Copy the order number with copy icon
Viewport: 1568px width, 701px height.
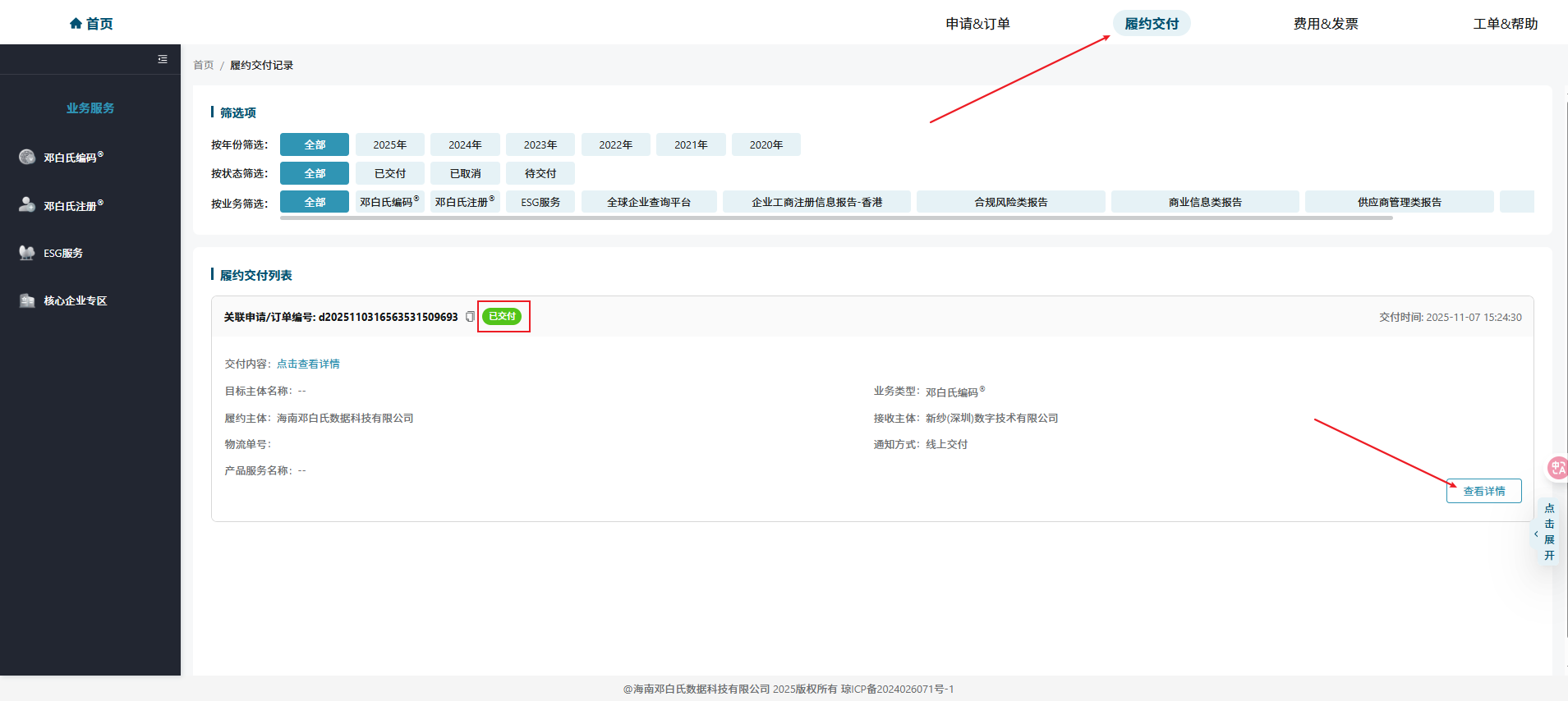click(x=470, y=317)
